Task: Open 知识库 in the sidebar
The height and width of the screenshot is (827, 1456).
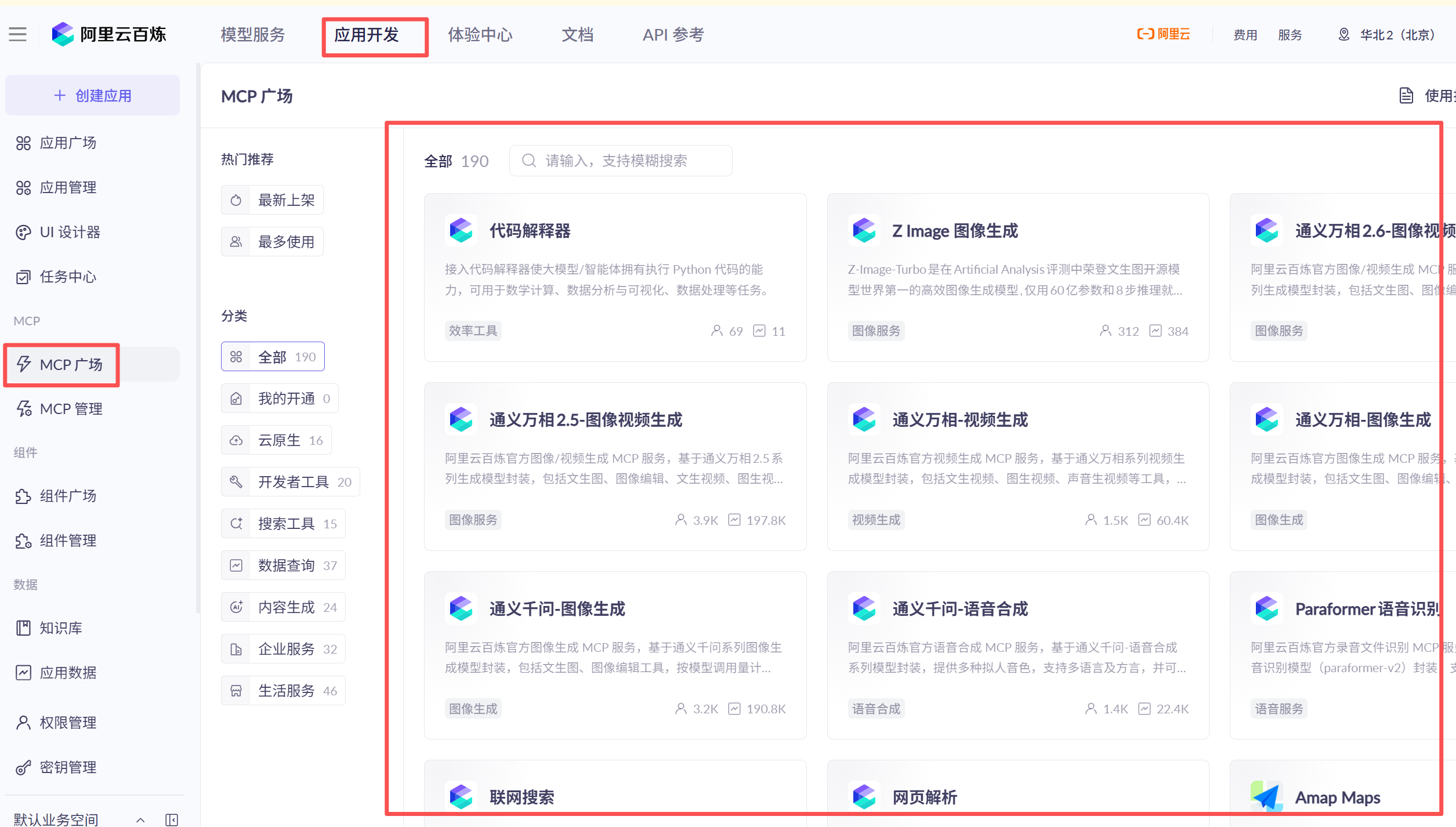Action: click(x=60, y=628)
